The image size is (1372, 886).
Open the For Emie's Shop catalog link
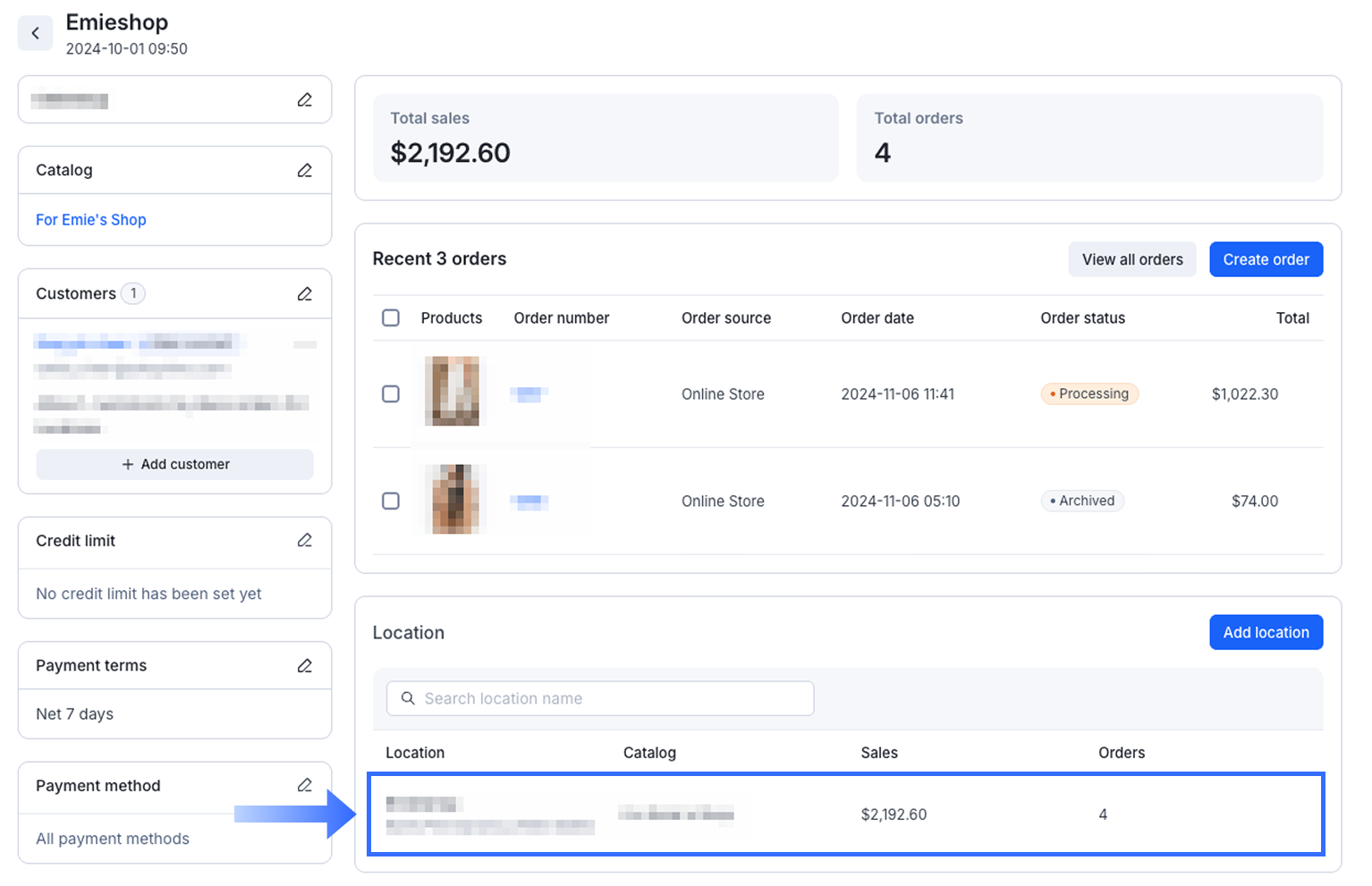pyautogui.click(x=91, y=220)
